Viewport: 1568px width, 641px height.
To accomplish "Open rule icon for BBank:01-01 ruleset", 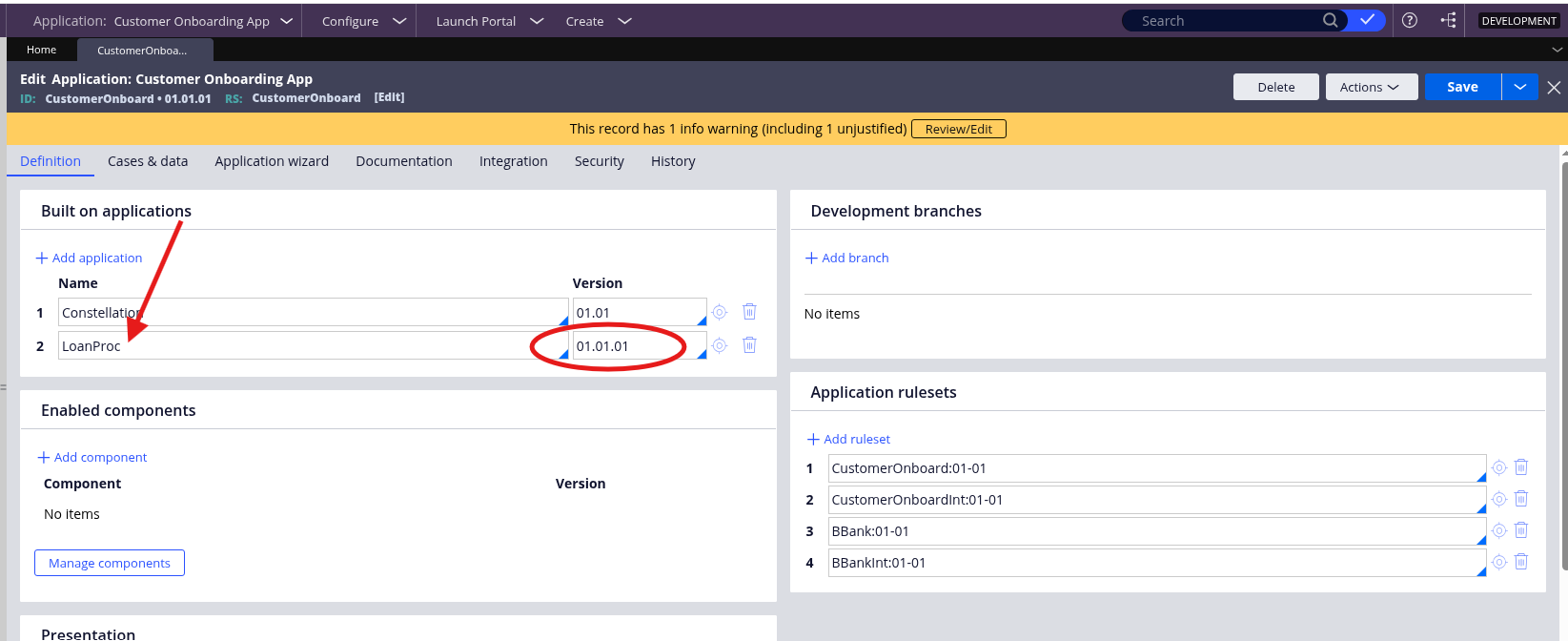I will pyautogui.click(x=1499, y=530).
